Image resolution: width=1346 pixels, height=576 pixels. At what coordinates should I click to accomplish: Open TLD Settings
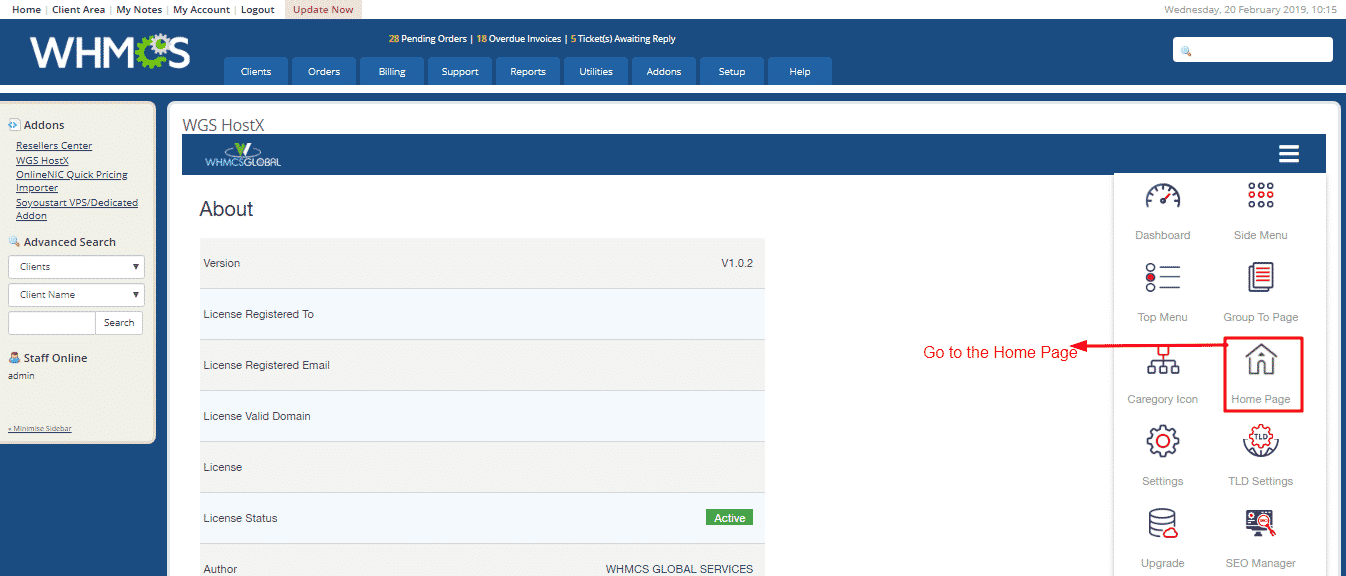coord(1260,441)
